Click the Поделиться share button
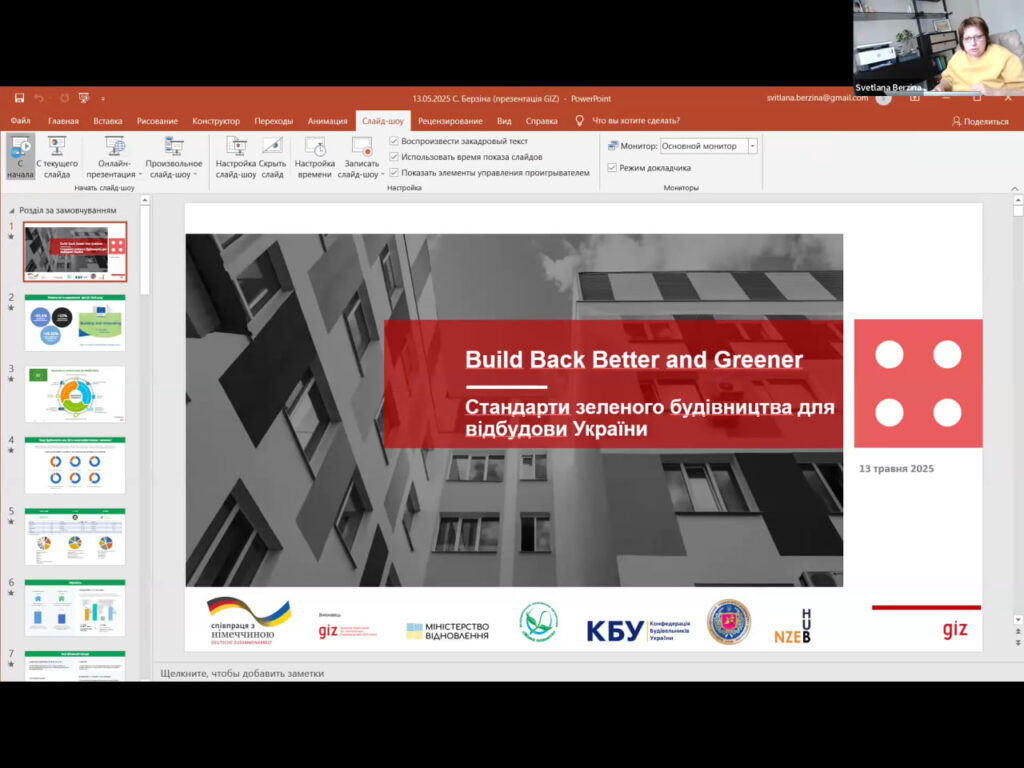This screenshot has height=768, width=1024. 980,121
